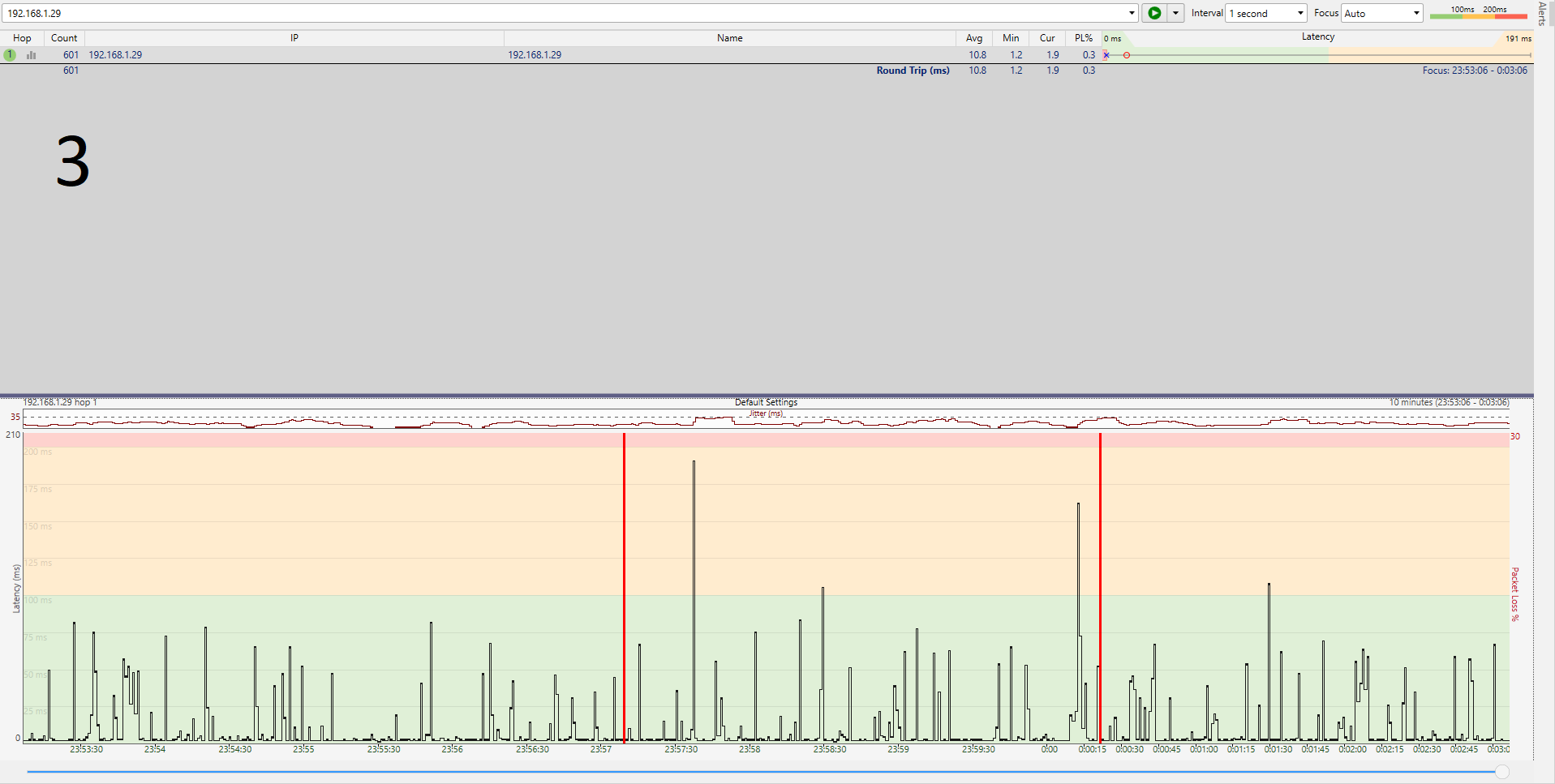1555x784 pixels.
Task: Sort by the Avg column header
Action: click(974, 38)
